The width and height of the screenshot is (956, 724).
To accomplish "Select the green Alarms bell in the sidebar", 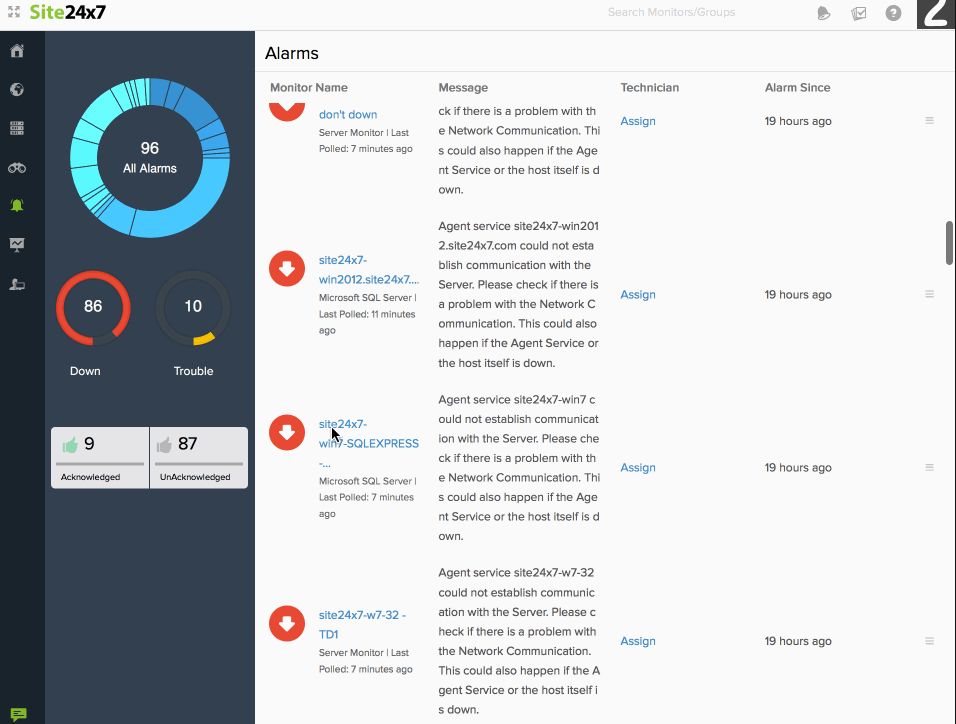I will [17, 206].
